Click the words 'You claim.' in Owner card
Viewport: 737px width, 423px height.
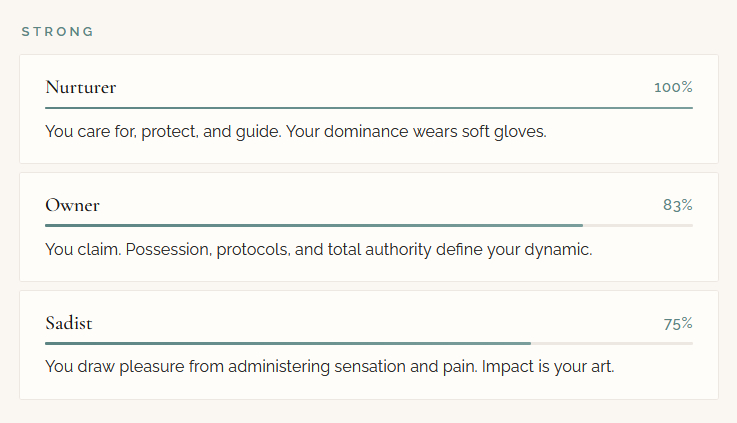pyautogui.click(x=82, y=249)
